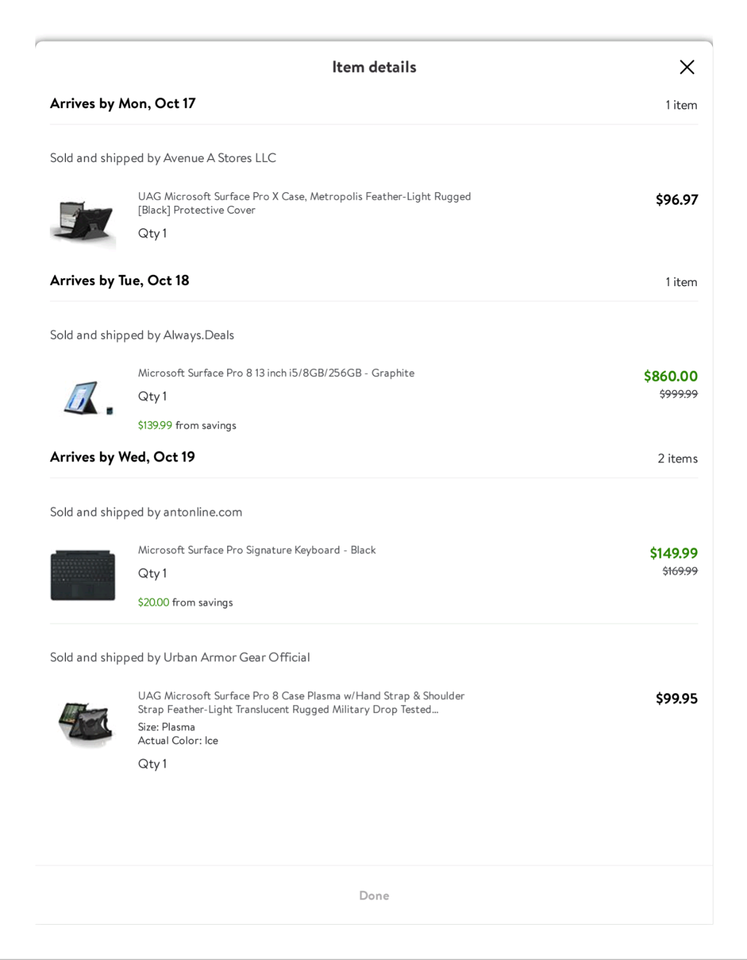Open UAG Surface Pro 8 Plasma case title
747x960 pixels.
point(301,702)
